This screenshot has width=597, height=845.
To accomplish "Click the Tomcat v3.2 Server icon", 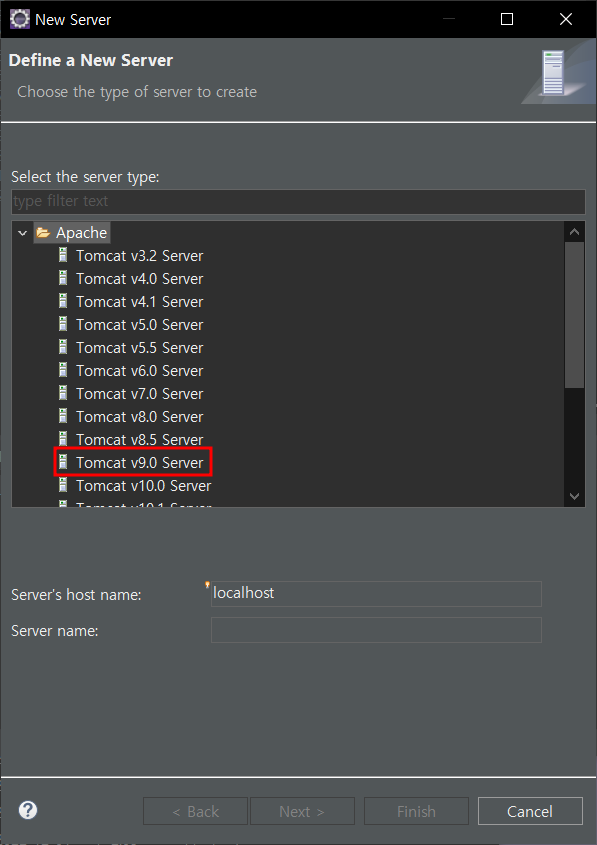I will point(63,255).
